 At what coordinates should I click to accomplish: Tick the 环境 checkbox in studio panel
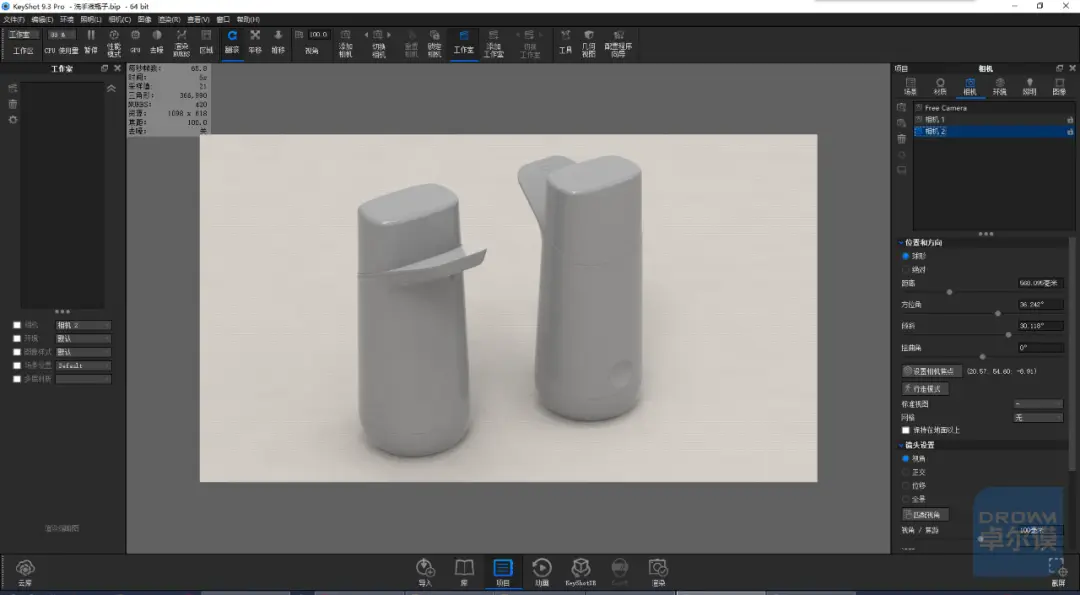pyautogui.click(x=17, y=339)
